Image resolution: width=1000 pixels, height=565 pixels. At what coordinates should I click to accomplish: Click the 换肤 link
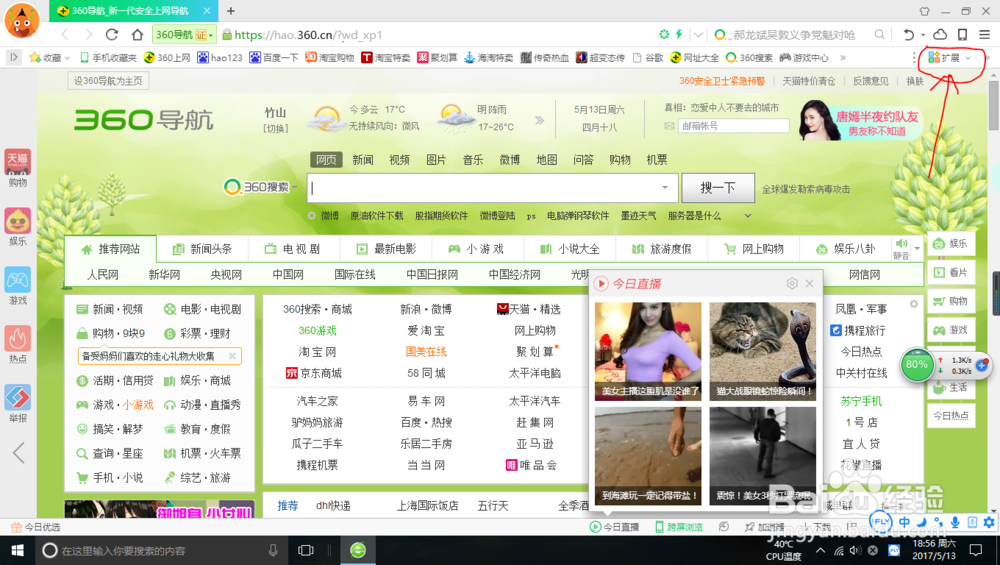pos(915,81)
